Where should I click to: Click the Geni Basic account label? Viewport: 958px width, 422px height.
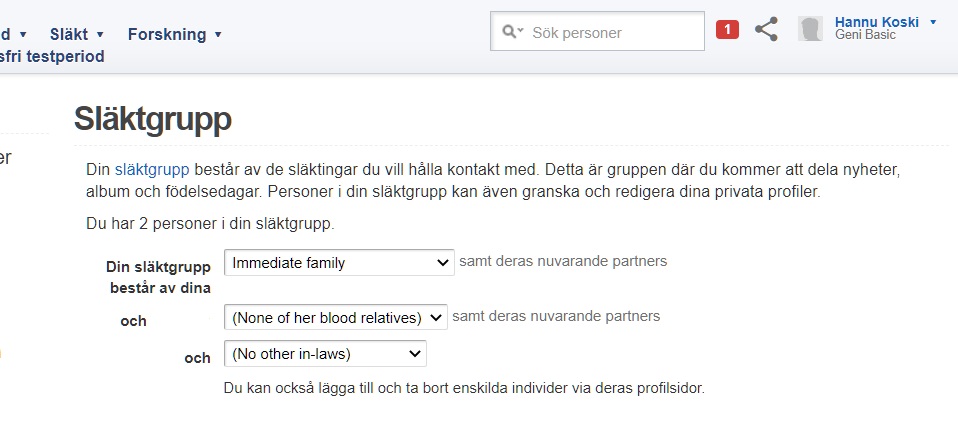coord(865,35)
